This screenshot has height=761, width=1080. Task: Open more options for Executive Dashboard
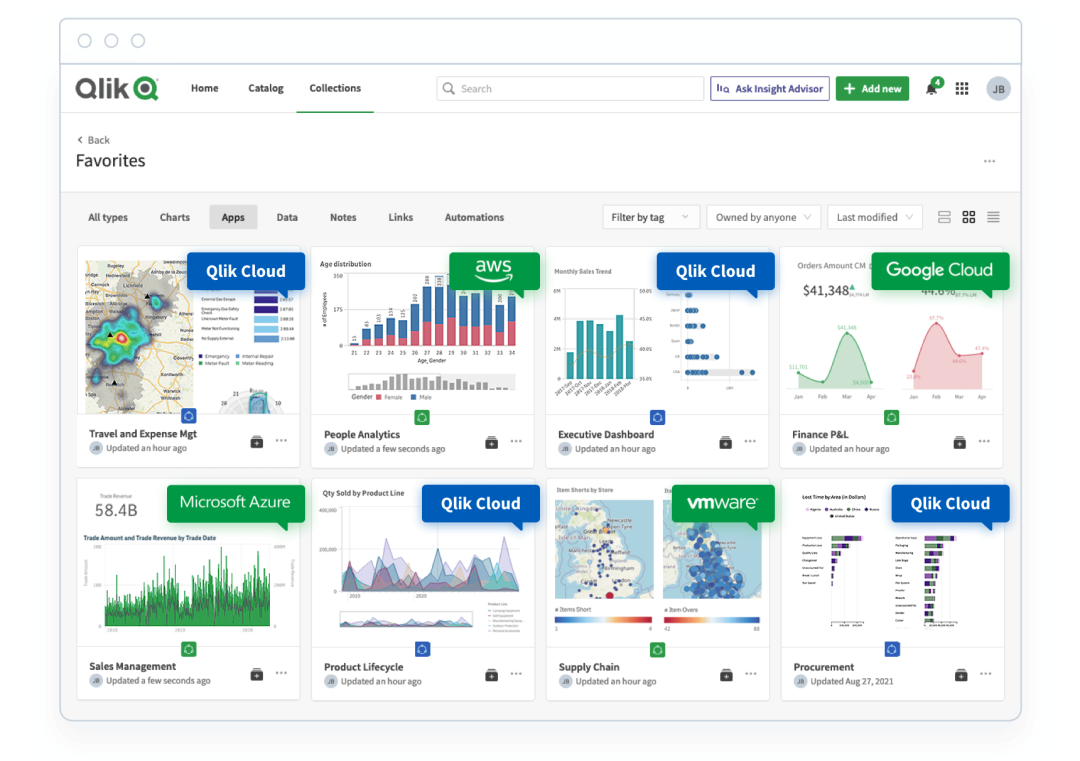[x=751, y=441]
